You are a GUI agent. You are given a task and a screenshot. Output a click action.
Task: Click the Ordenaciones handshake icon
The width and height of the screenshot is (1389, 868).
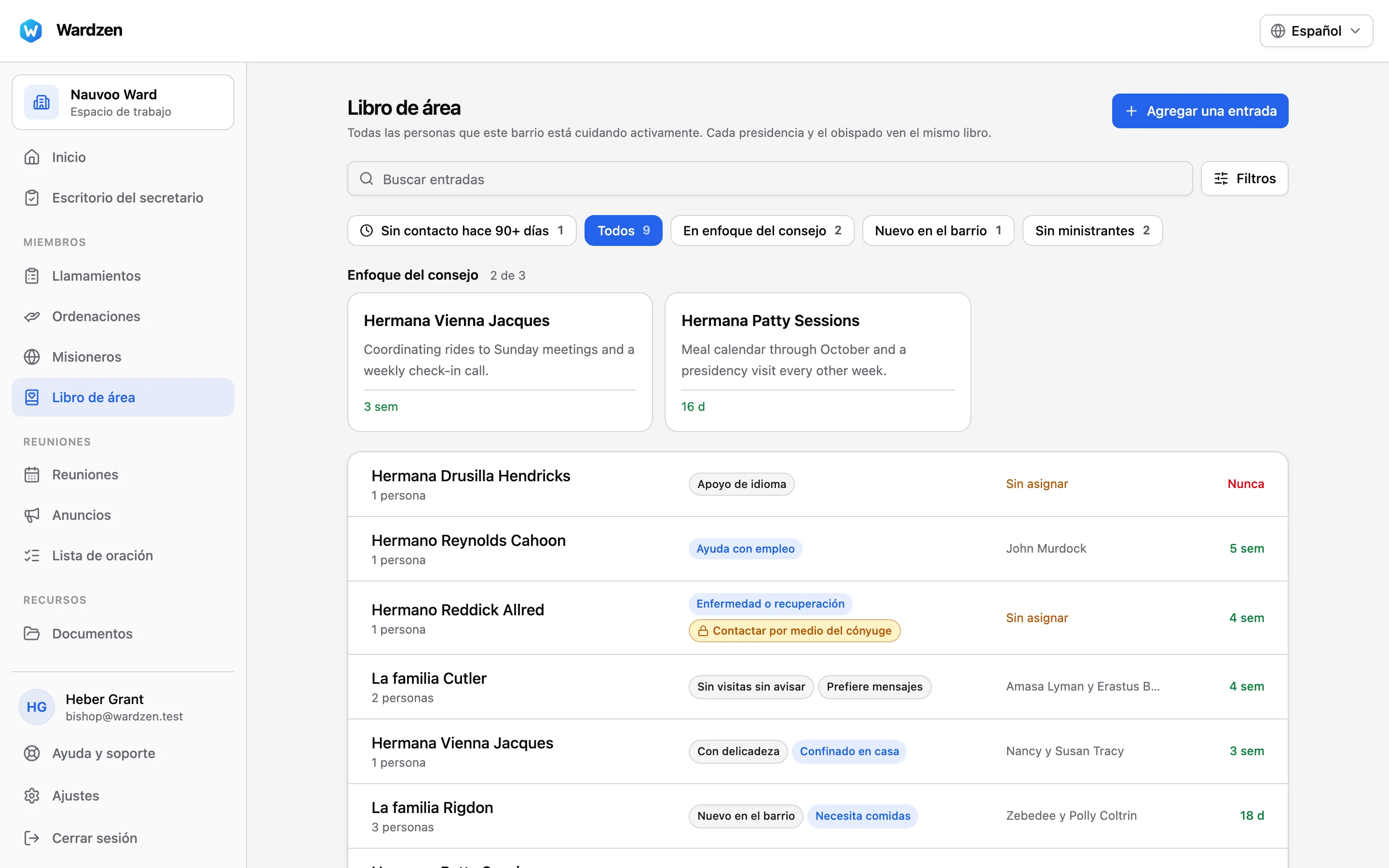pos(32,316)
